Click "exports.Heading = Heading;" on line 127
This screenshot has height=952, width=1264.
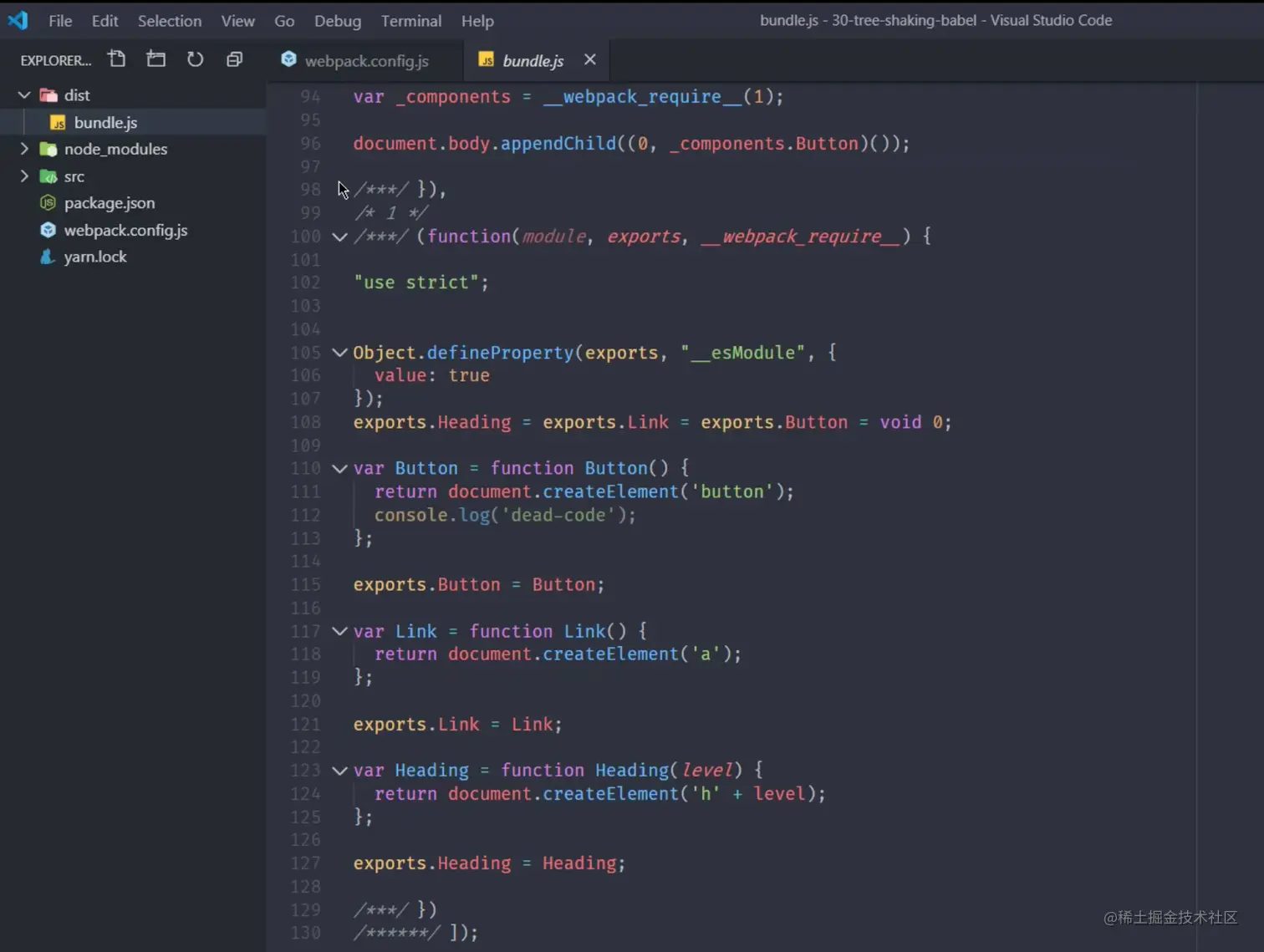tap(489, 863)
